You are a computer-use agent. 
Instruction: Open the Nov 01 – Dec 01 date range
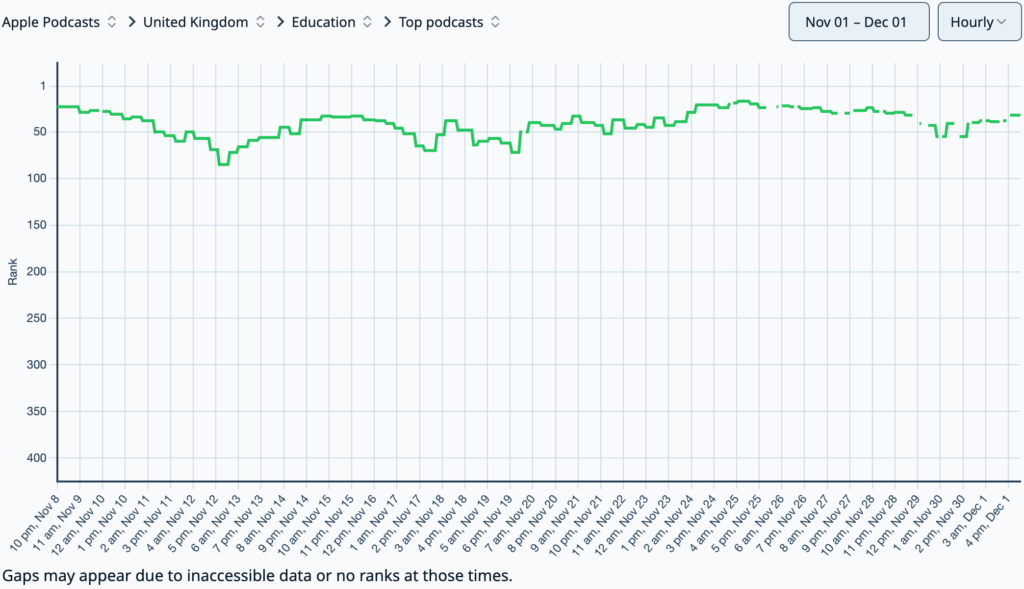coord(859,22)
